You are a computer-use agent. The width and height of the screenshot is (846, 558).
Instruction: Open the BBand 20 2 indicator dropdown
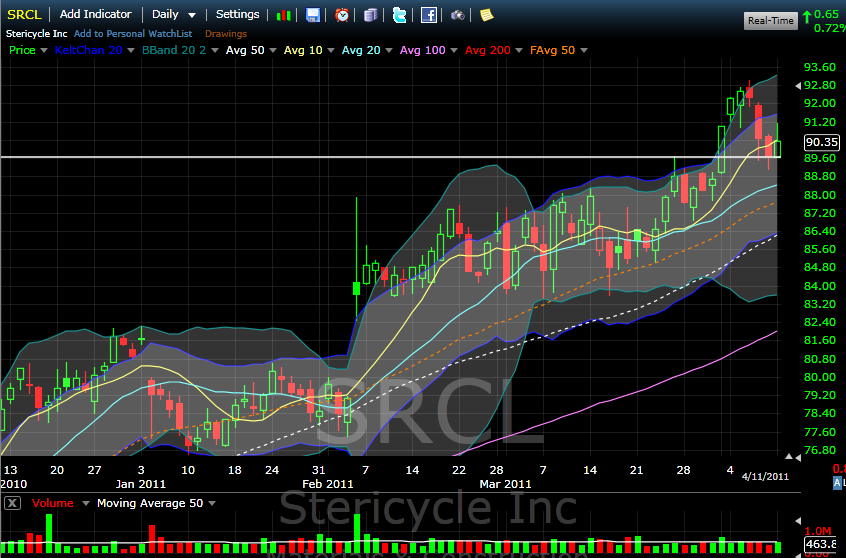point(215,51)
